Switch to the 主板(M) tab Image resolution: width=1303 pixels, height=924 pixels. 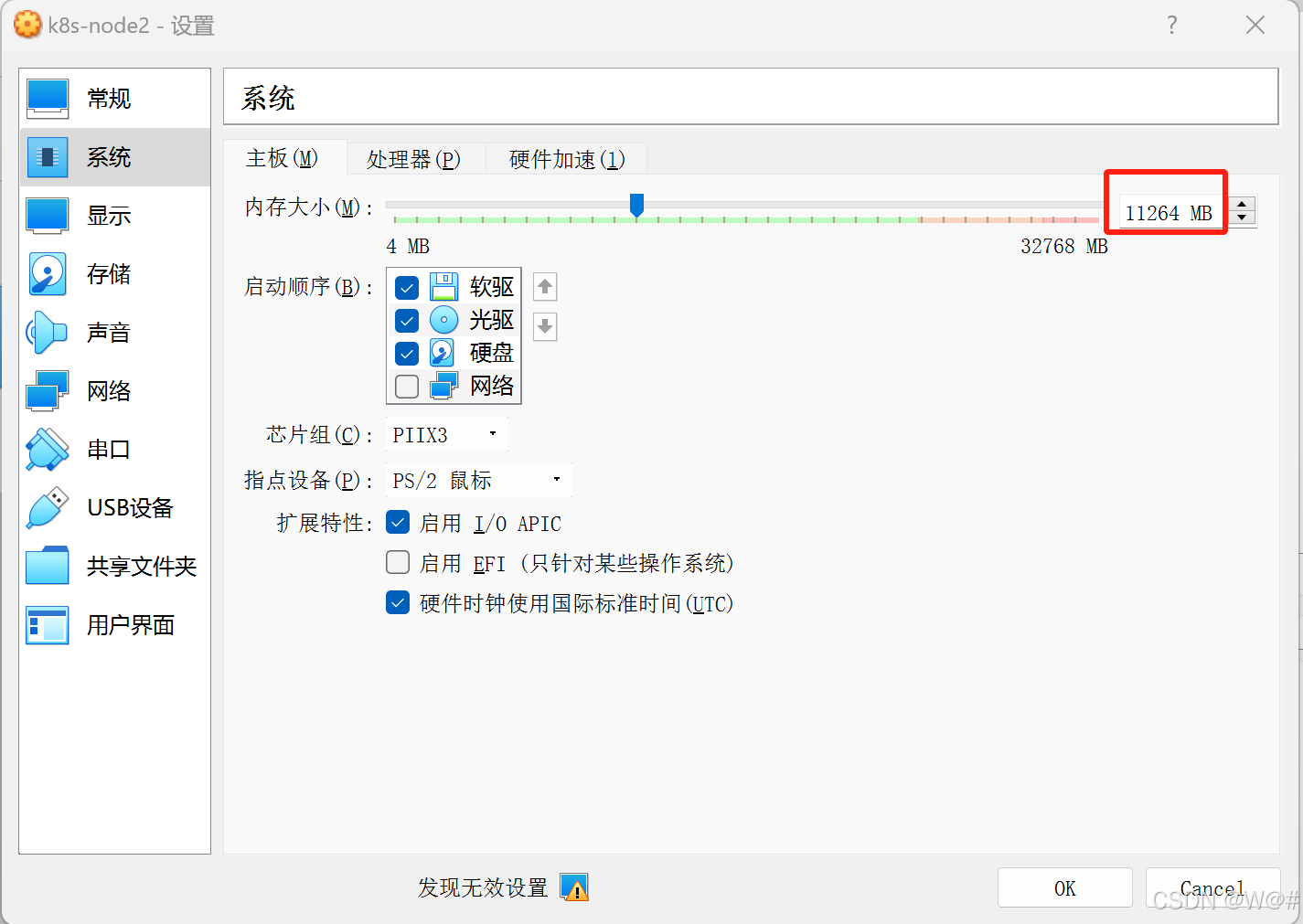click(x=283, y=158)
